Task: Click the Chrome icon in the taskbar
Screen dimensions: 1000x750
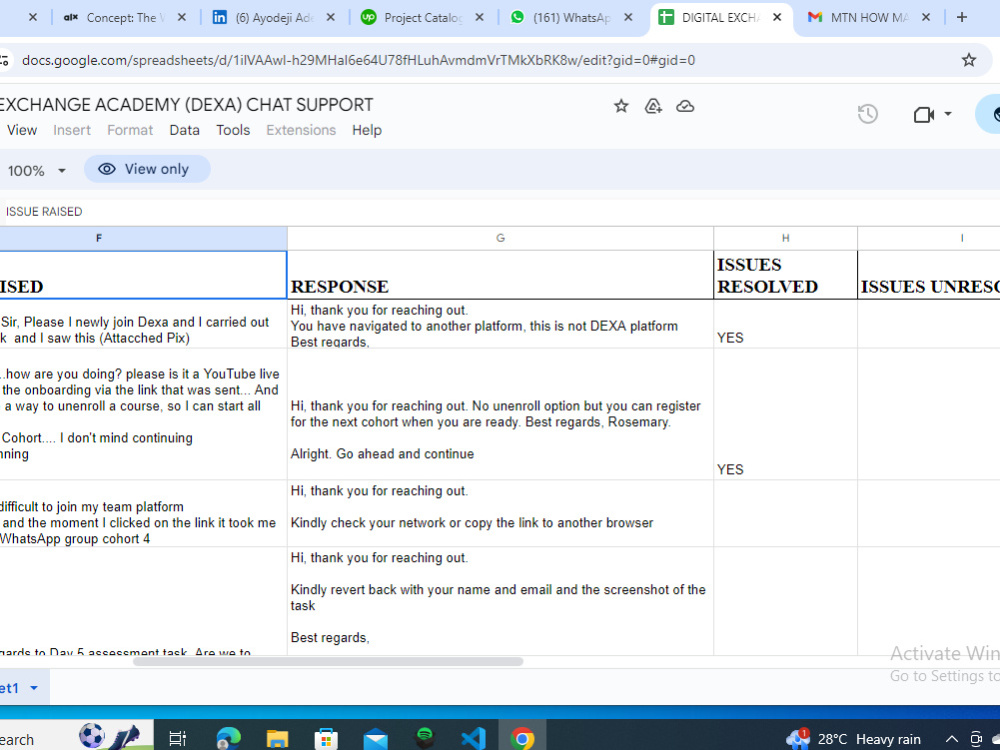Action: 522,739
